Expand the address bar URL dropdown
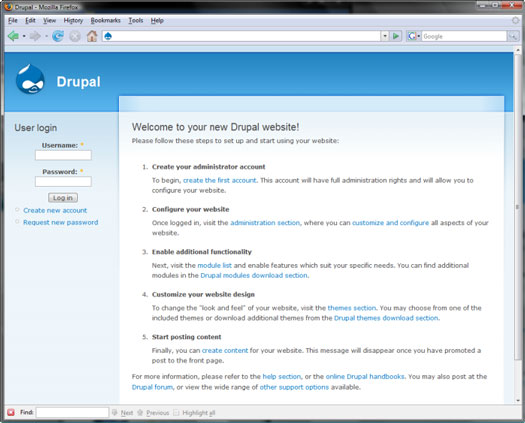525x423 pixels. click(x=385, y=36)
